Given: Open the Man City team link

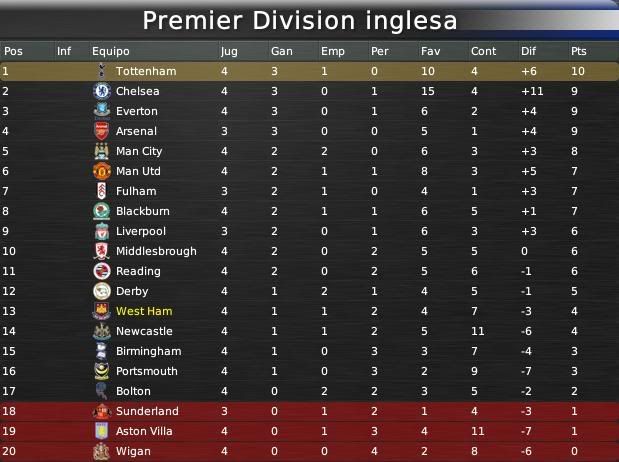Looking at the screenshot, I should click(139, 151).
